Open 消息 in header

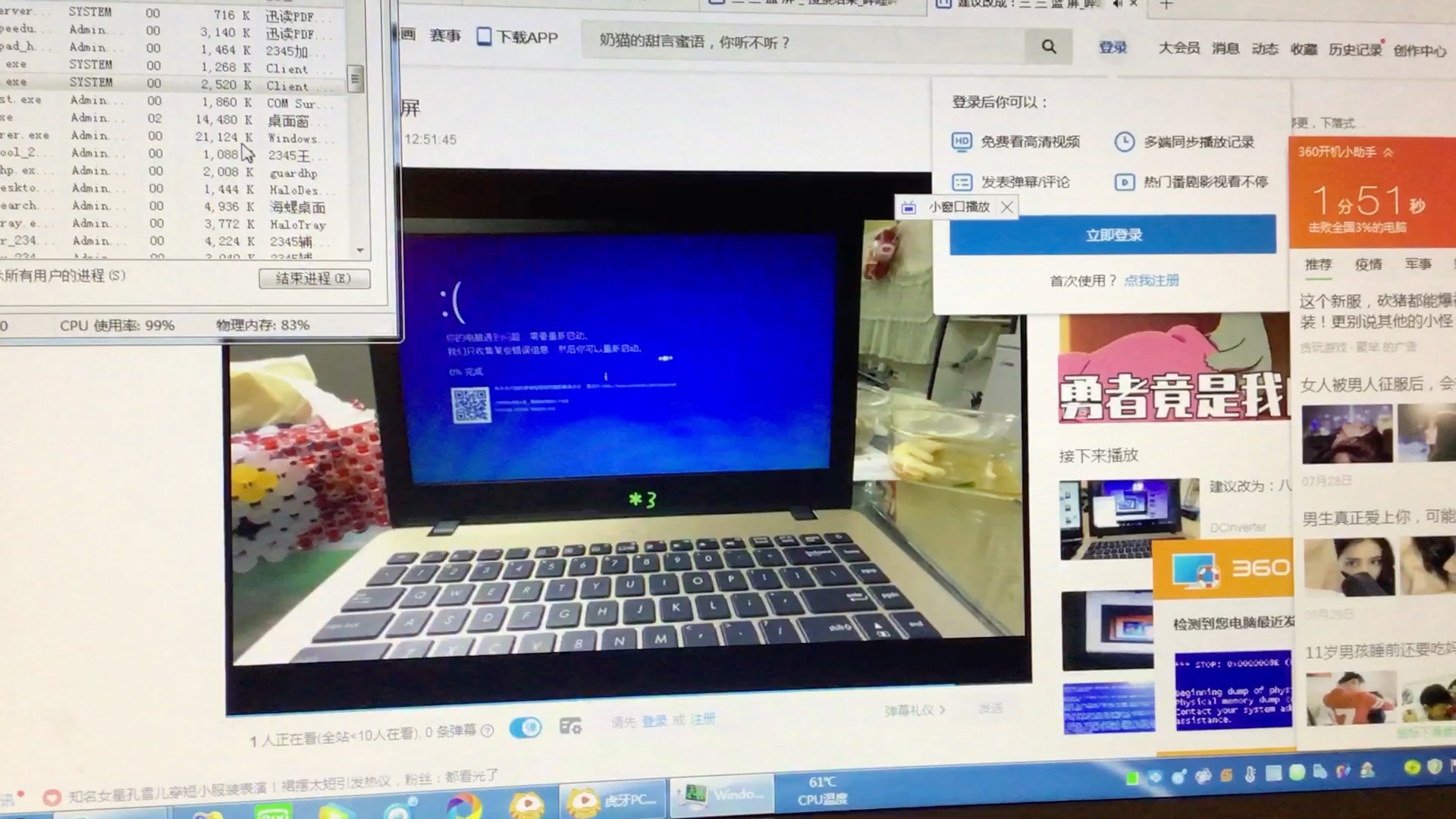click(x=1225, y=49)
